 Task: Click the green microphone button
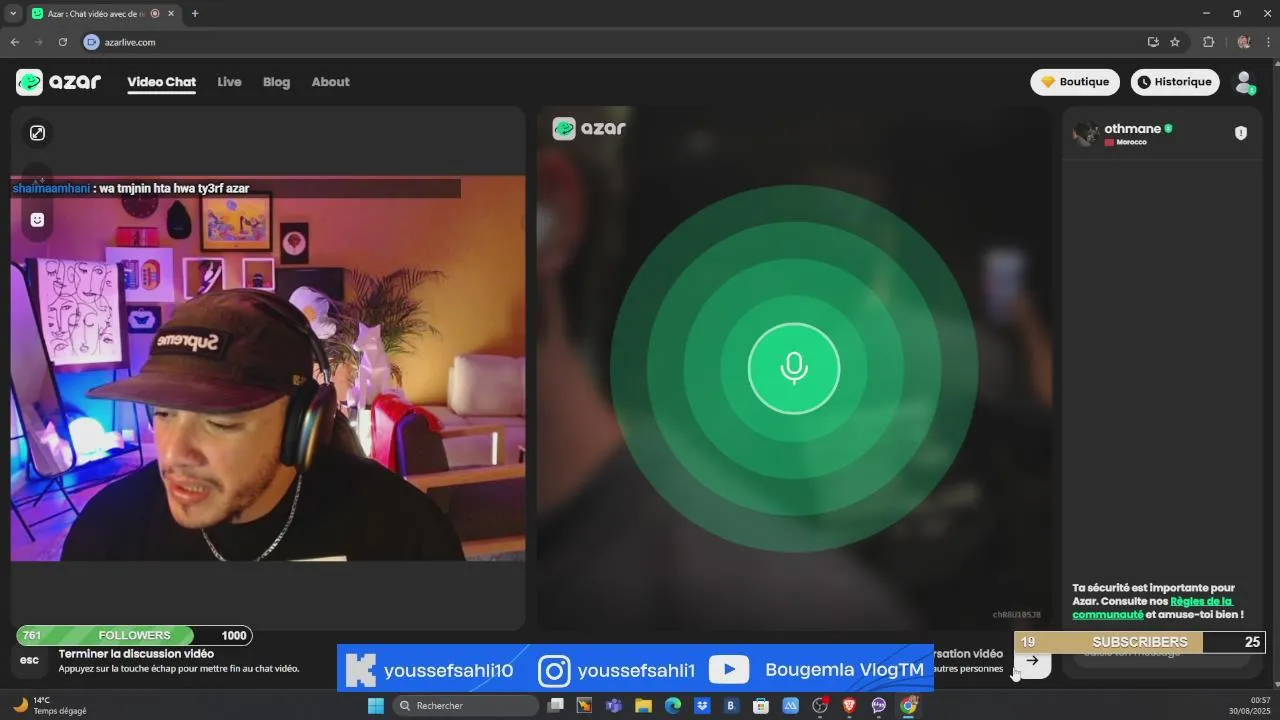794,368
